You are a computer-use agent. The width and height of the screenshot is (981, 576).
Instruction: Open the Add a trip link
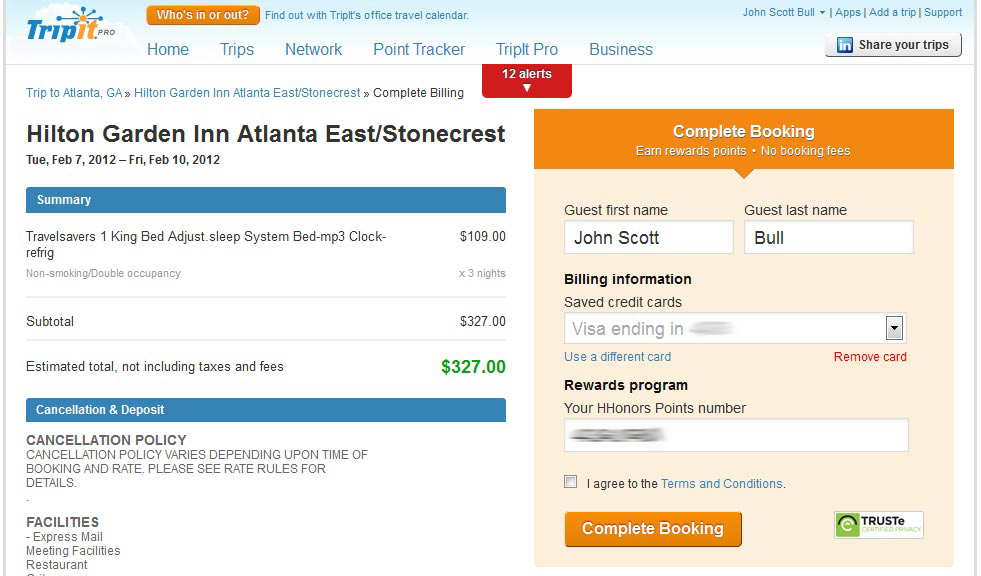(x=892, y=13)
